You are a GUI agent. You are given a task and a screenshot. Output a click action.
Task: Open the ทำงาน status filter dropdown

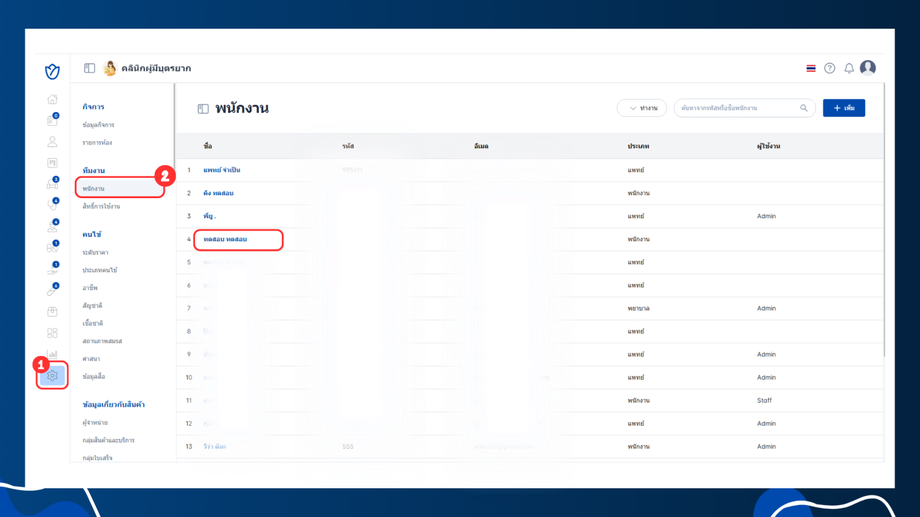coord(641,108)
